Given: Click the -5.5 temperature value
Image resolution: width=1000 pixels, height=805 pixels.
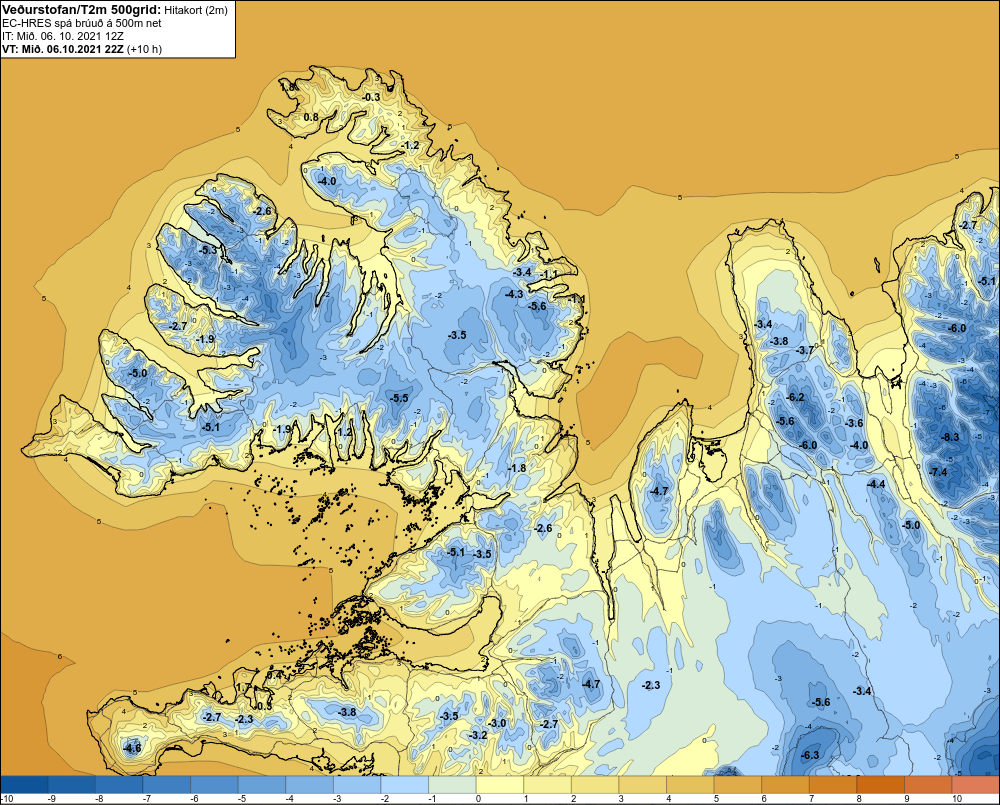Looking at the screenshot, I should tap(399, 398).
